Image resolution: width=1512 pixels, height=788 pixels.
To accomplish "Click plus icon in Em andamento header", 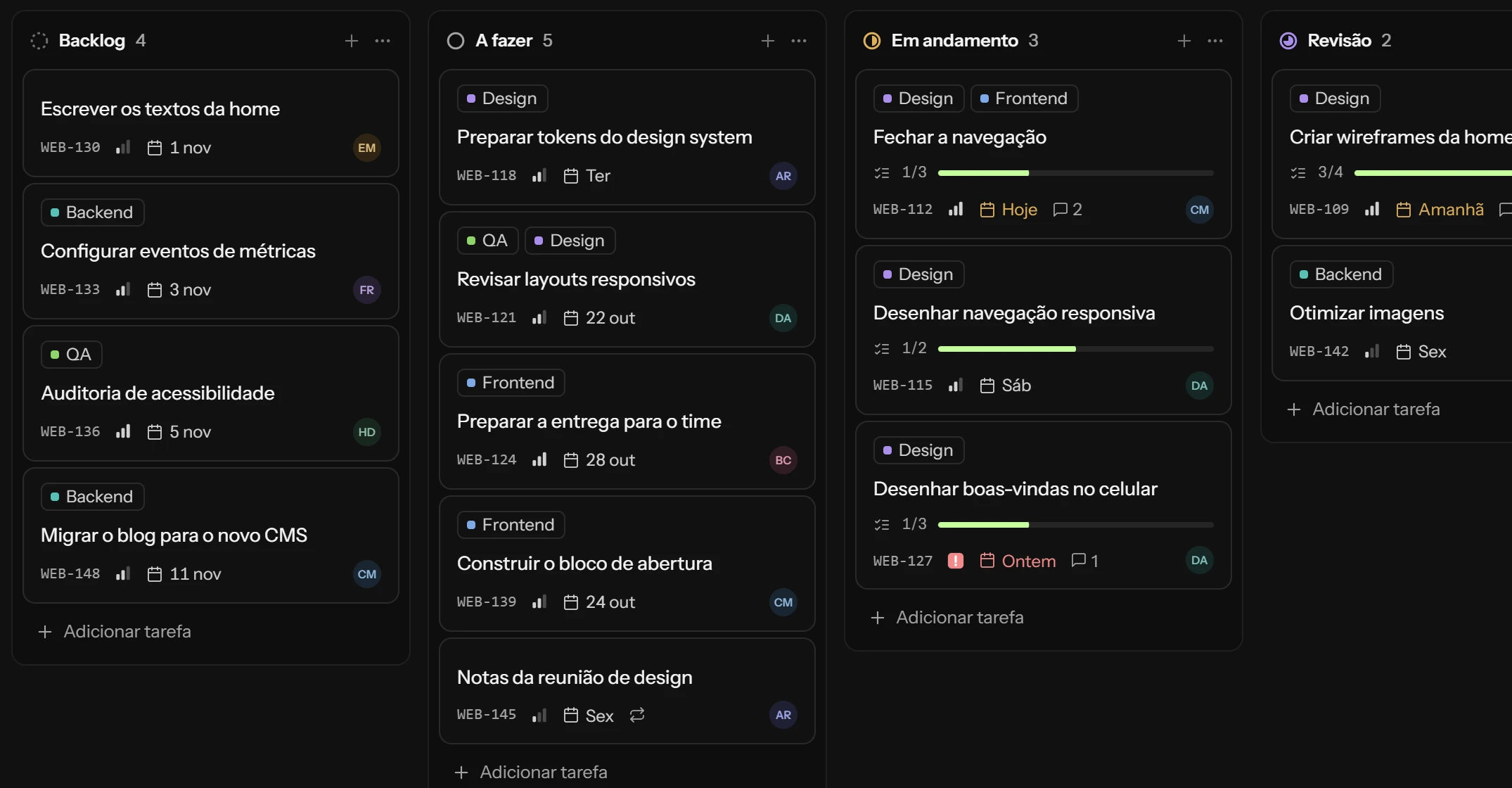I will [x=1184, y=41].
